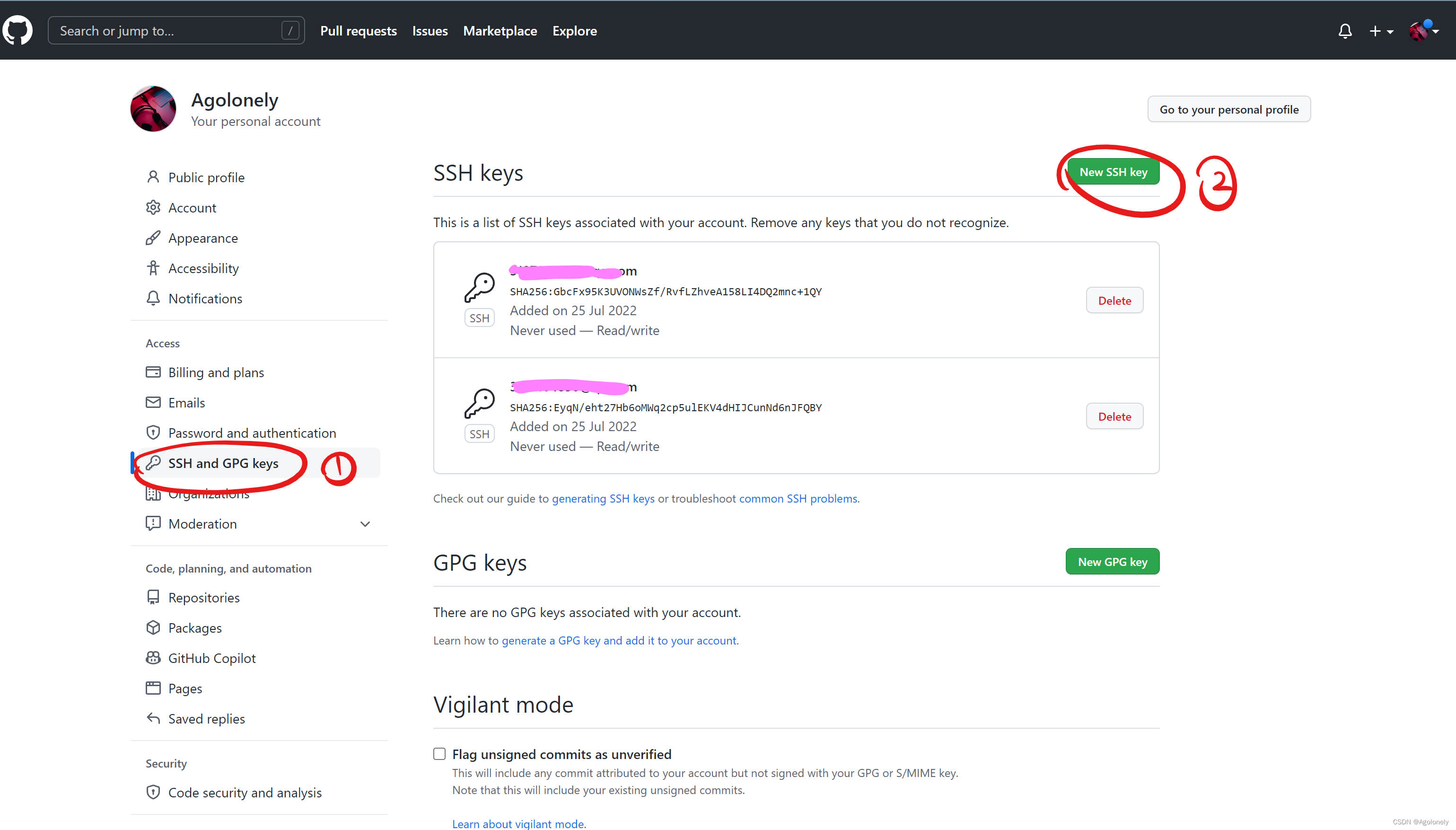Delete the SSH key with SHA256:GbcFx95K fingerprint

pos(1114,300)
